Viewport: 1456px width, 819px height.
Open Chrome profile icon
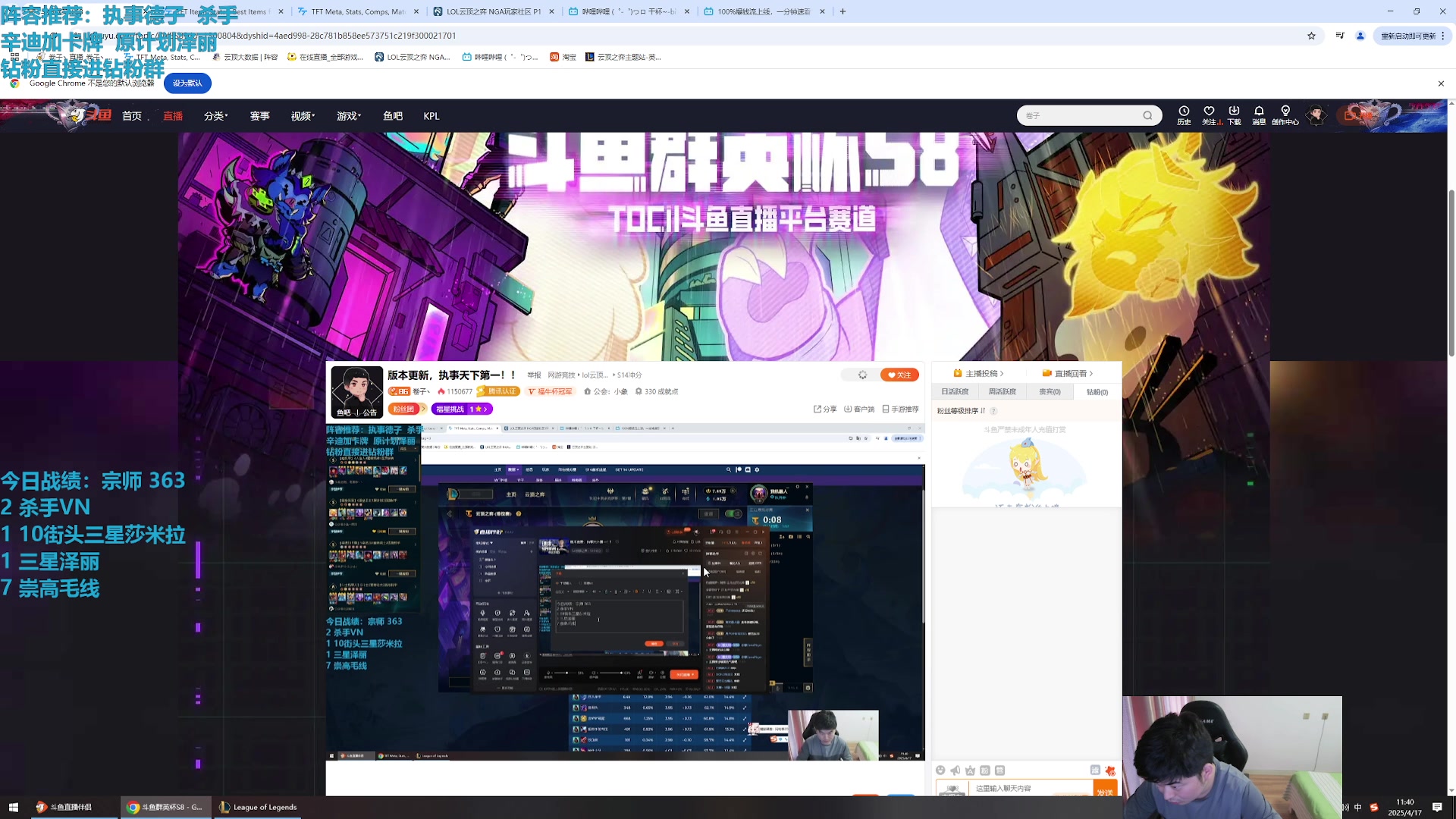coord(1360,36)
